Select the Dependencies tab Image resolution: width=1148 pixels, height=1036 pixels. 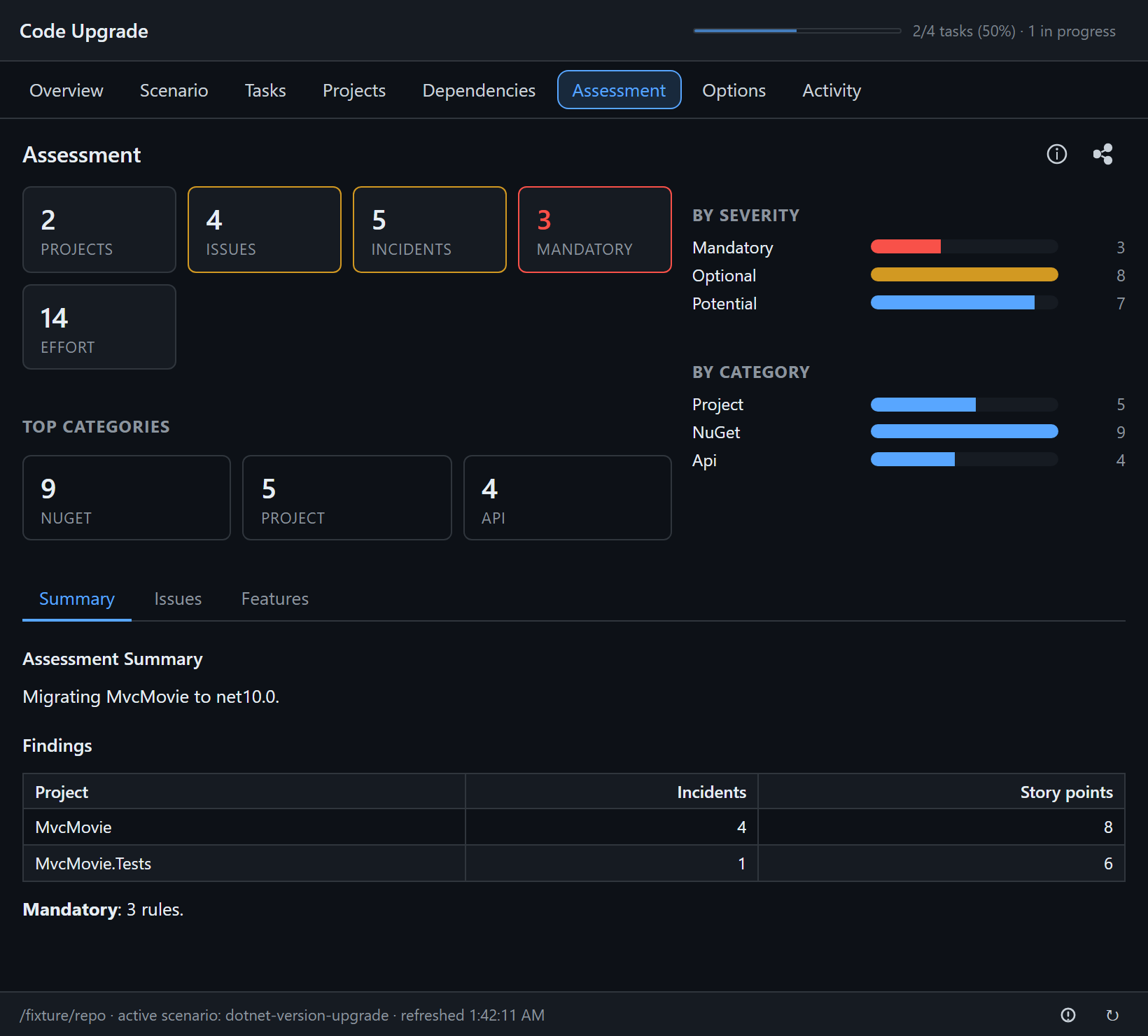coord(479,90)
